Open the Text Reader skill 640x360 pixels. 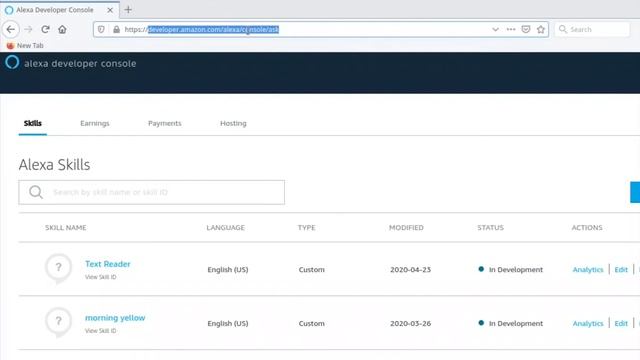coord(108,264)
